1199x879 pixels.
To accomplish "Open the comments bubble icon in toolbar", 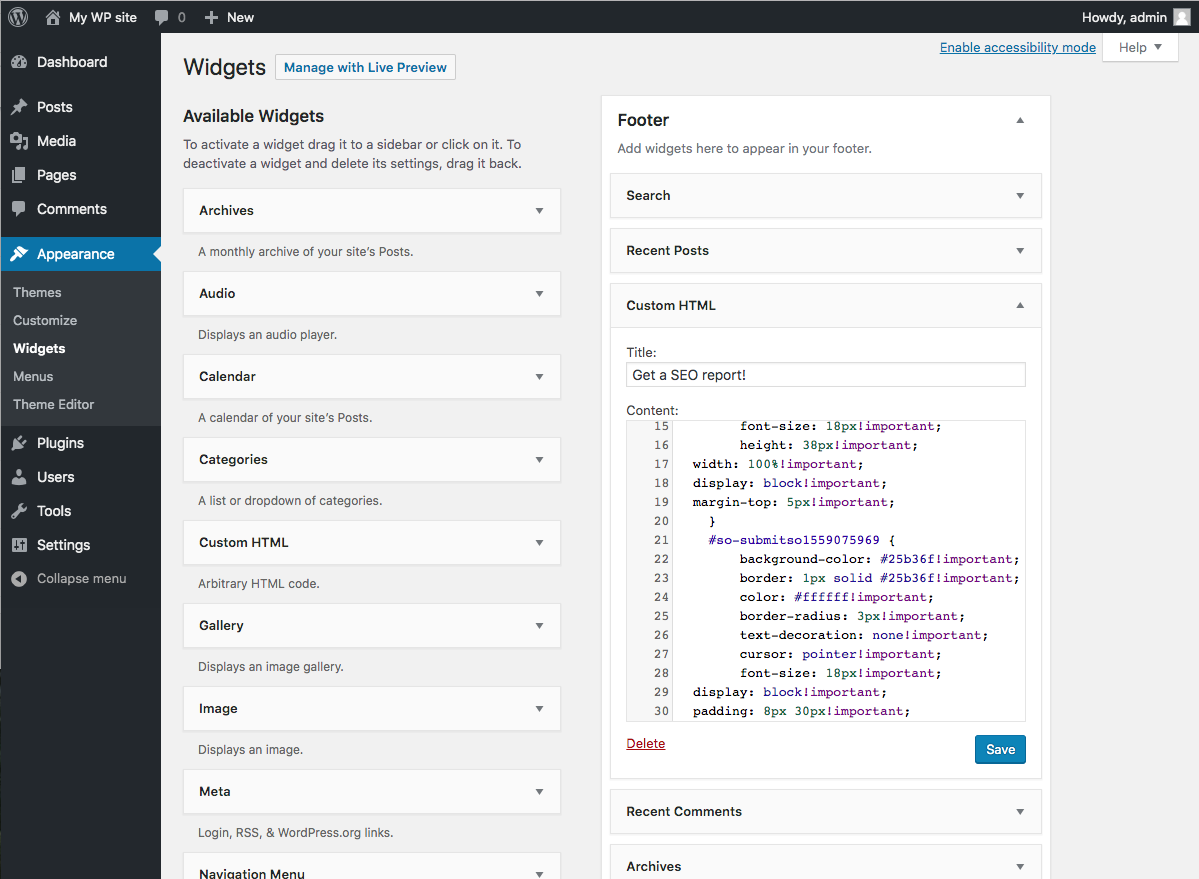I will [162, 17].
